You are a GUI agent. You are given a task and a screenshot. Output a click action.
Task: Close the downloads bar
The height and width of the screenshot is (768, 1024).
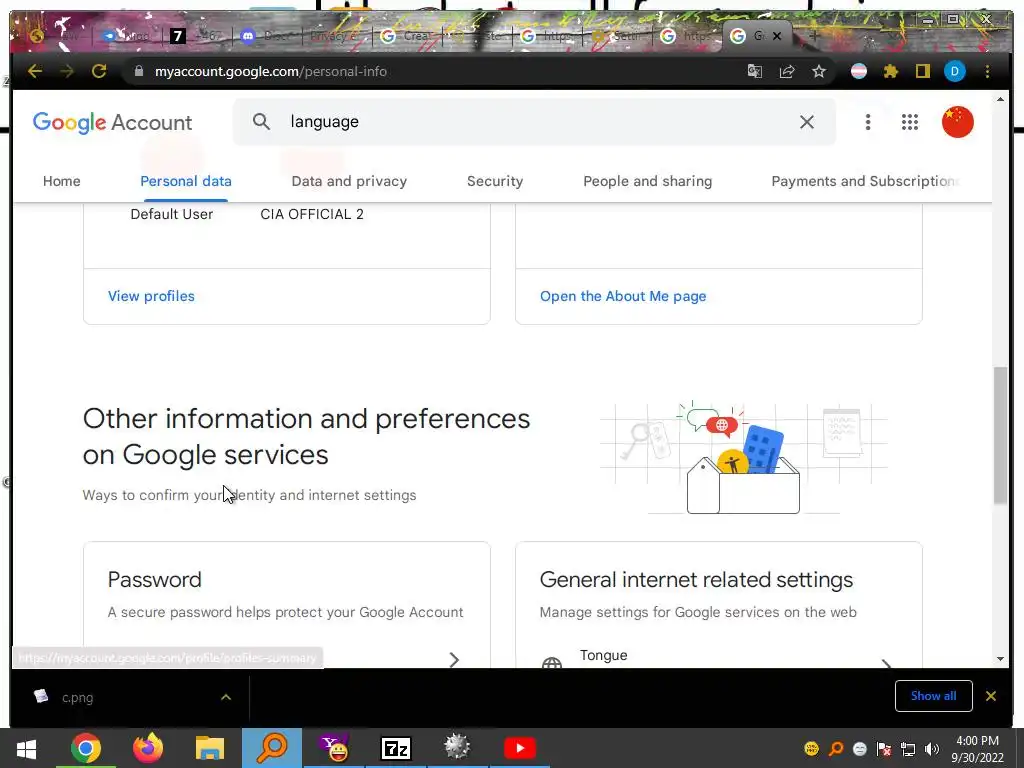tap(991, 696)
